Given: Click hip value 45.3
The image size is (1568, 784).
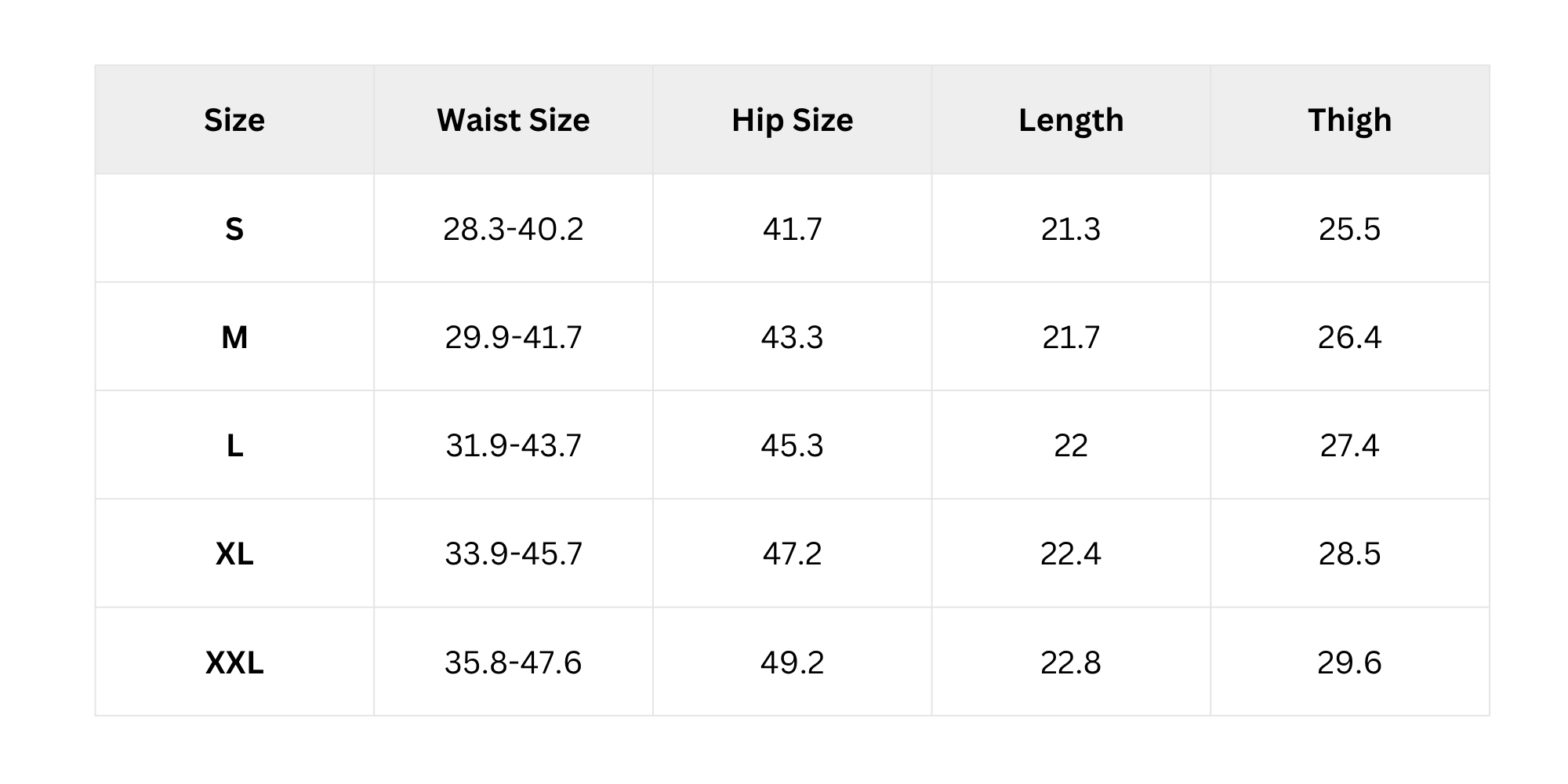Looking at the screenshot, I should tap(792, 446).
